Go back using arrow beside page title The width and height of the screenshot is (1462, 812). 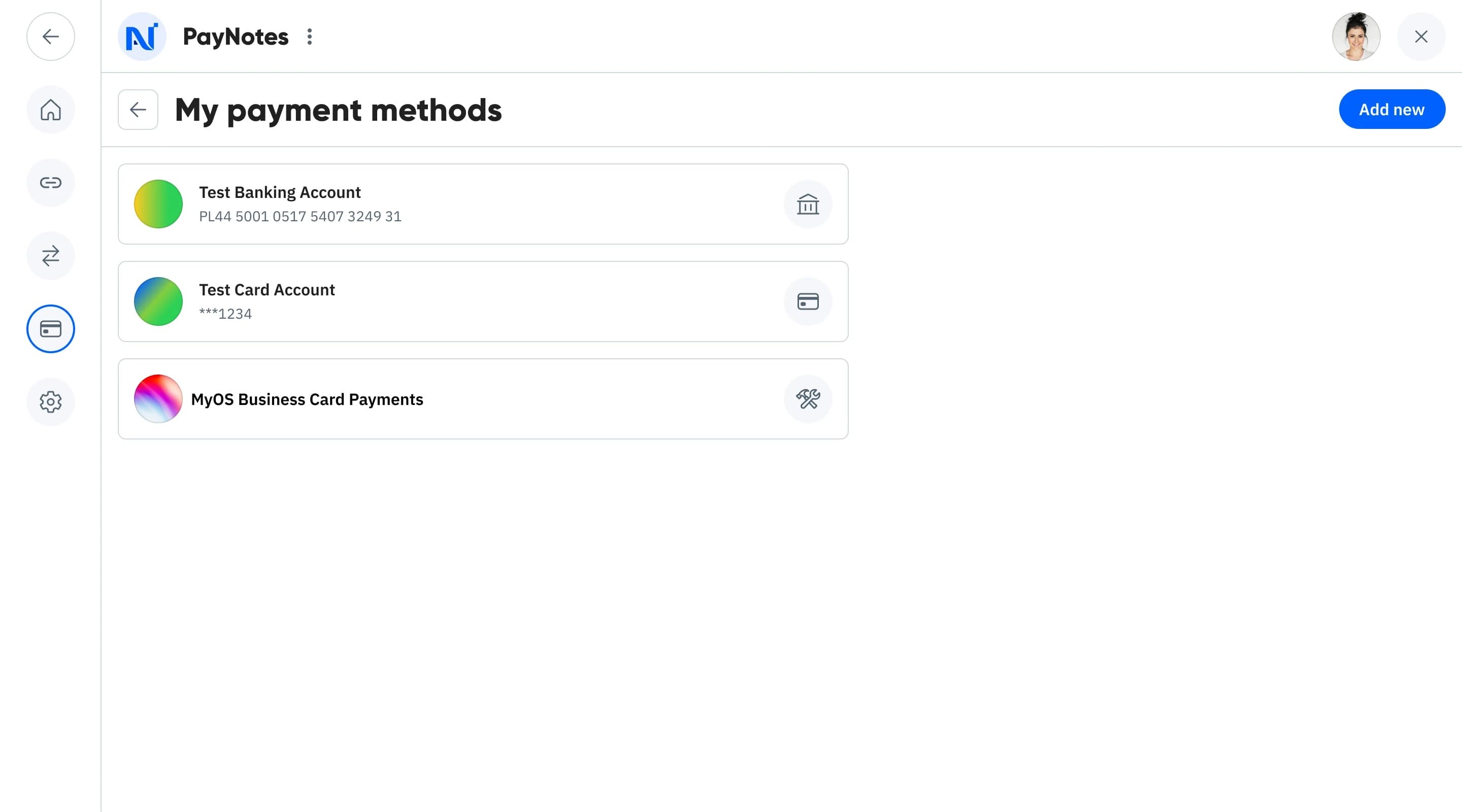pos(138,110)
